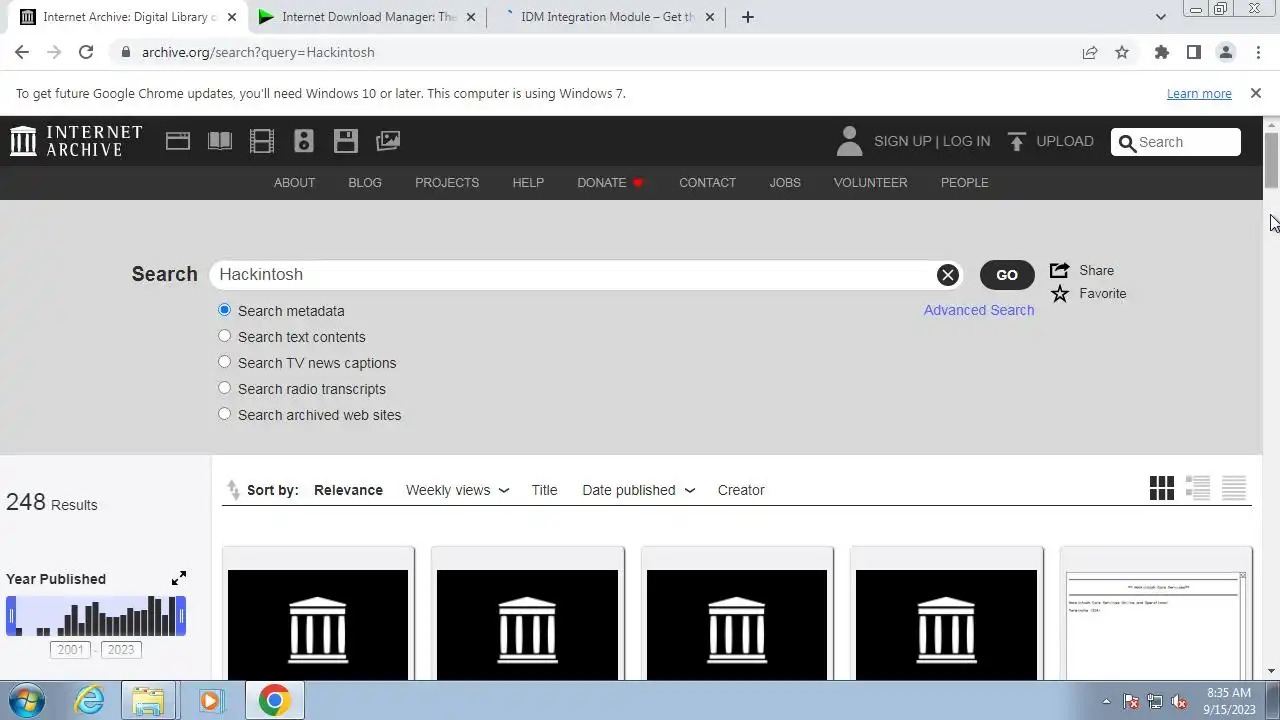Expand the Year Published histogram
1280x720 pixels.
click(179, 578)
